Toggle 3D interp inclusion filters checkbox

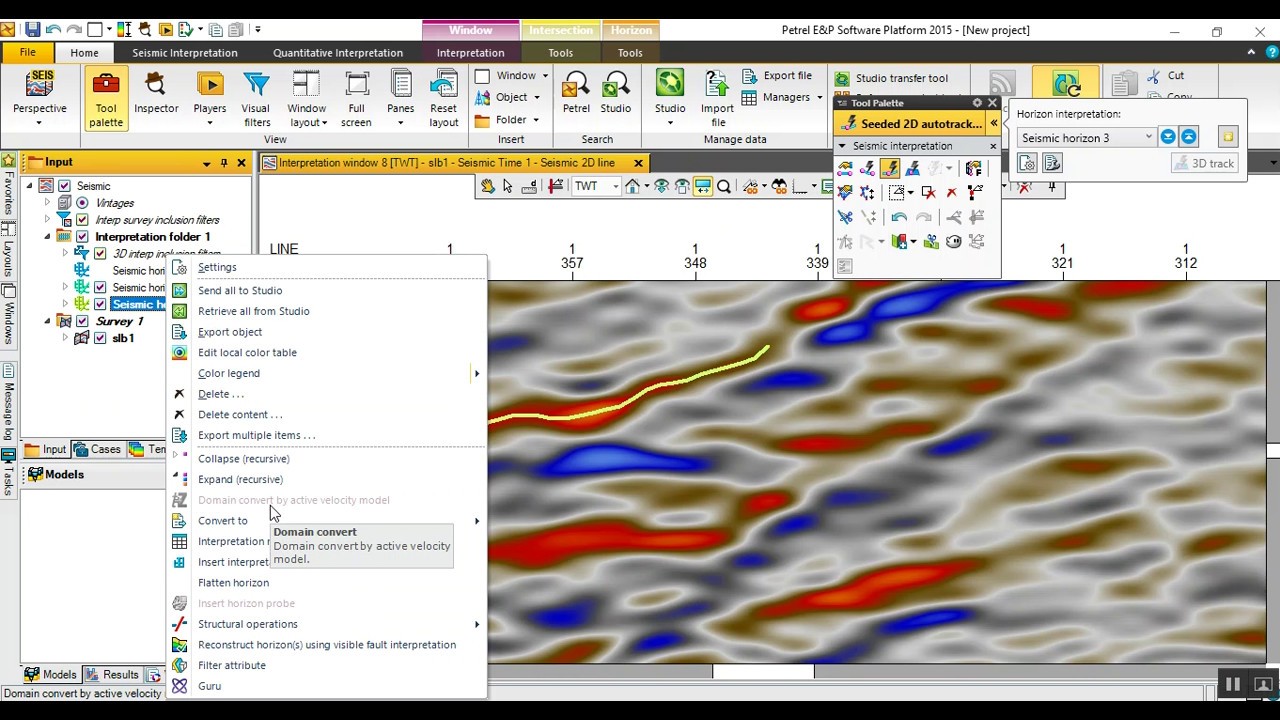(x=100, y=254)
